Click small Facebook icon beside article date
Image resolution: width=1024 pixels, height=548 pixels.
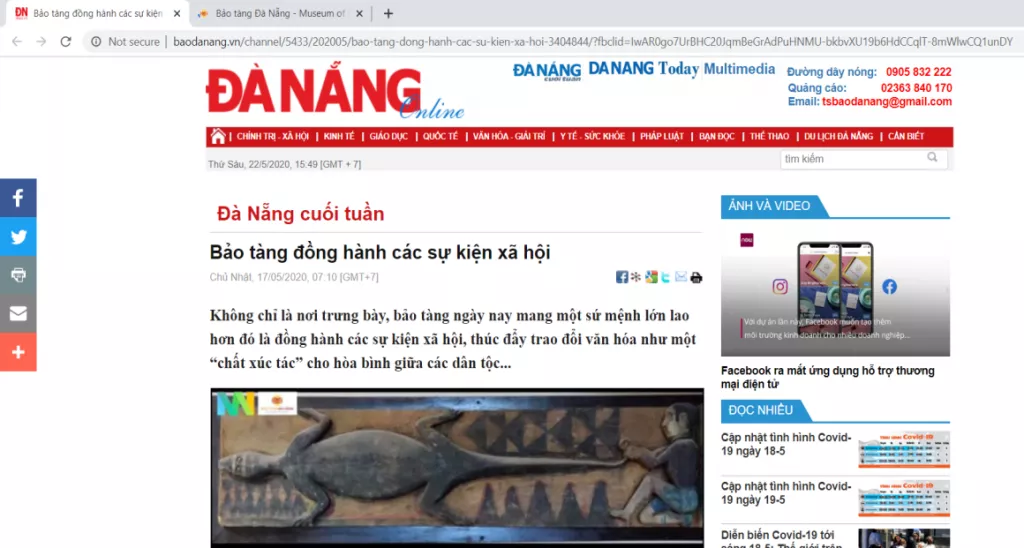pyautogui.click(x=622, y=277)
